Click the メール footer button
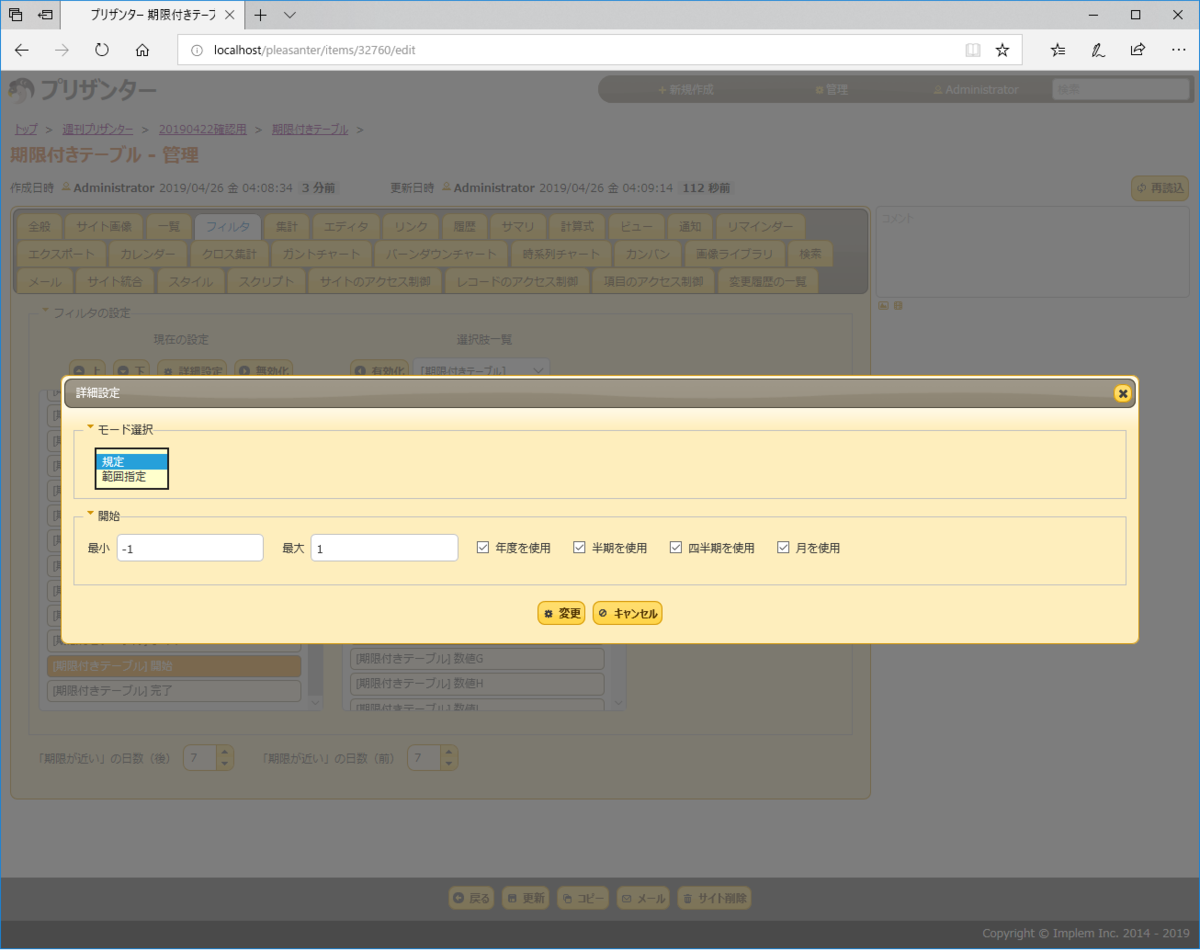The width and height of the screenshot is (1200, 952). coord(643,898)
